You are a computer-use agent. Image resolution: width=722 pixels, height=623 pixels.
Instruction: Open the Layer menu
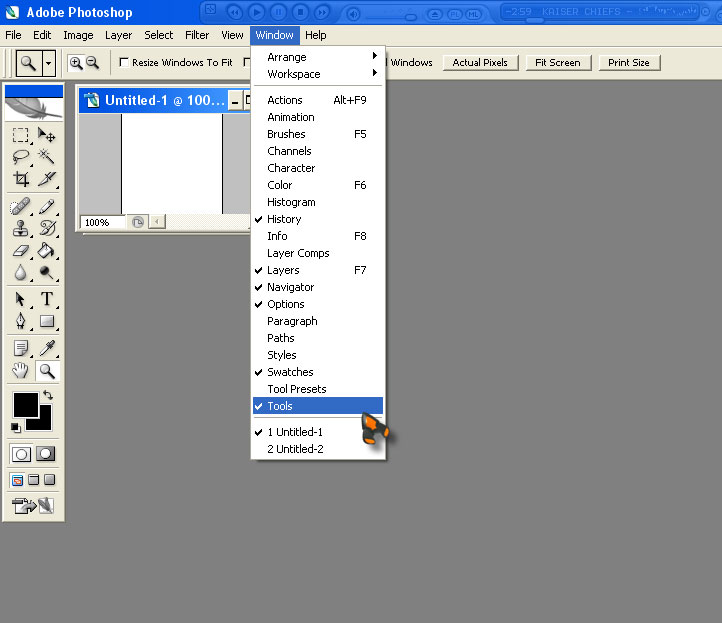click(118, 35)
